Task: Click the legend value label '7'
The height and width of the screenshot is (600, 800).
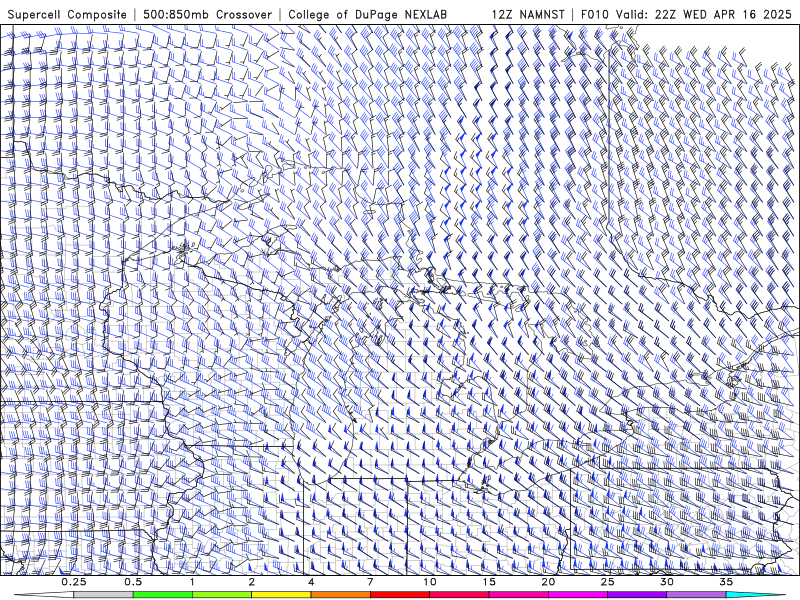Action: tap(370, 582)
